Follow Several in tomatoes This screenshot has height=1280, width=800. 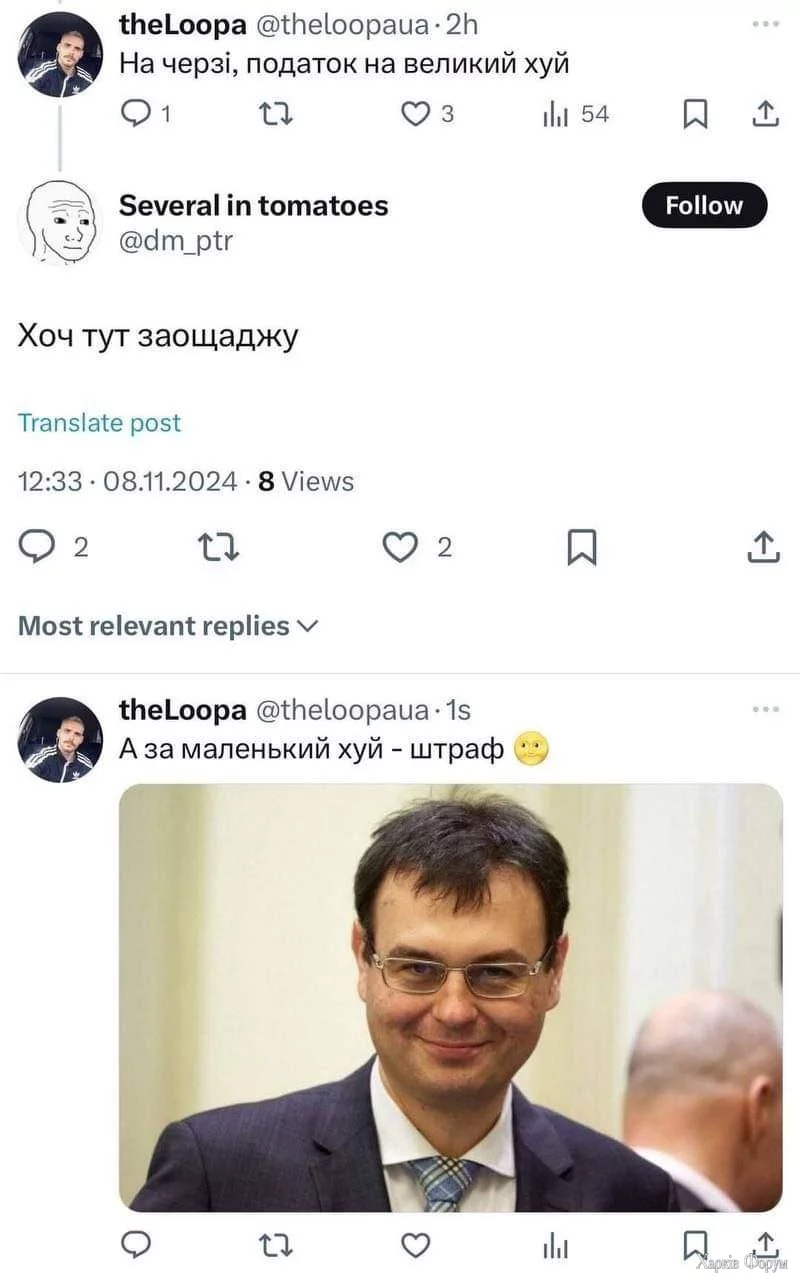[704, 205]
